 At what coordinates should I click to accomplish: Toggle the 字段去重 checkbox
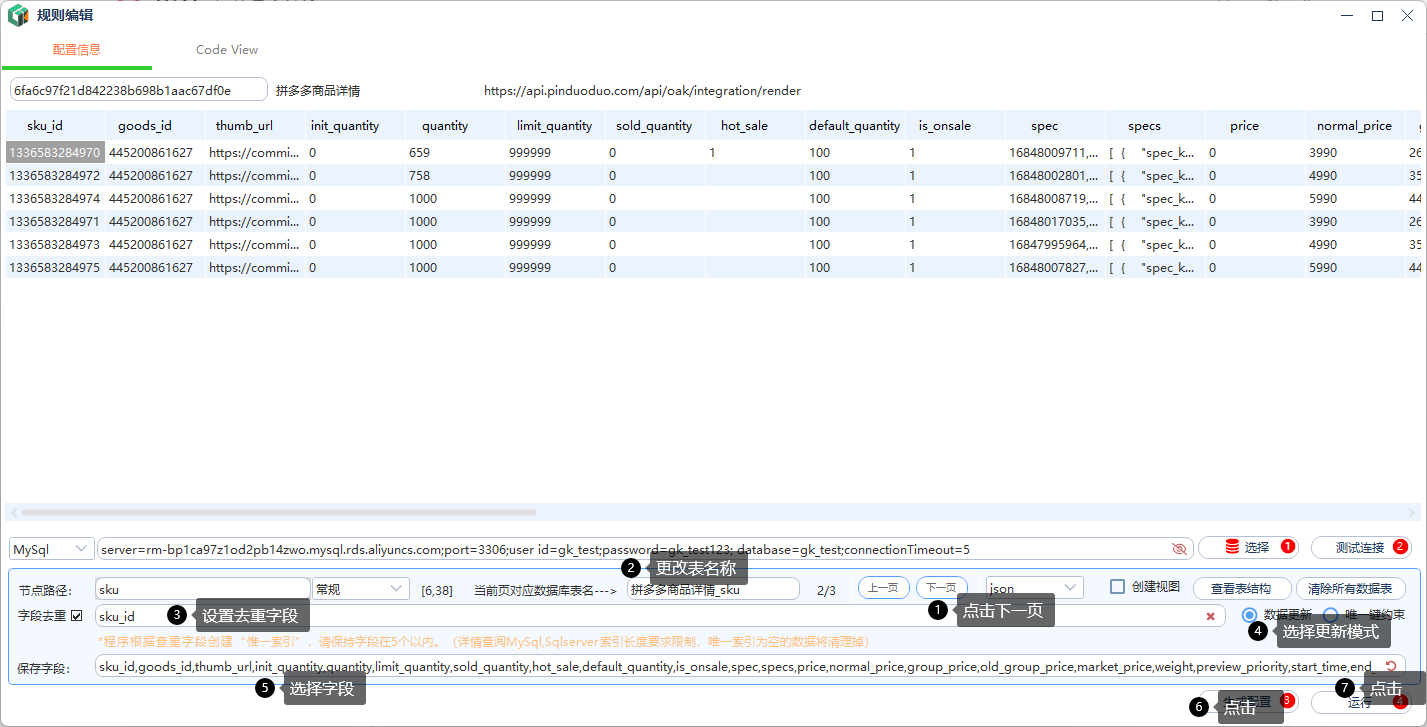[x=77, y=616]
